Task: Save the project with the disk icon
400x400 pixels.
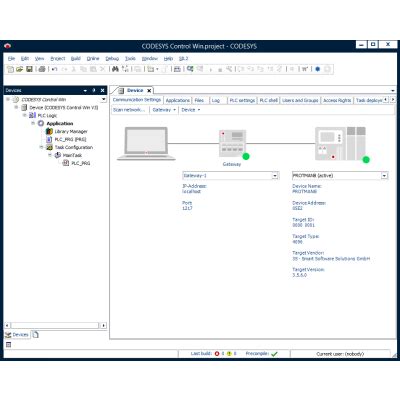Action: click(29, 69)
